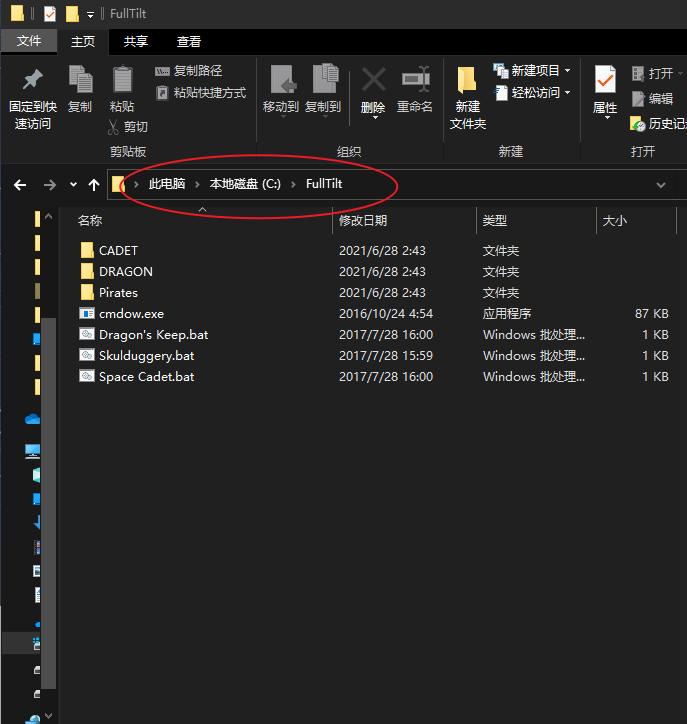Click the History (历史记录) icon

(x=637, y=124)
